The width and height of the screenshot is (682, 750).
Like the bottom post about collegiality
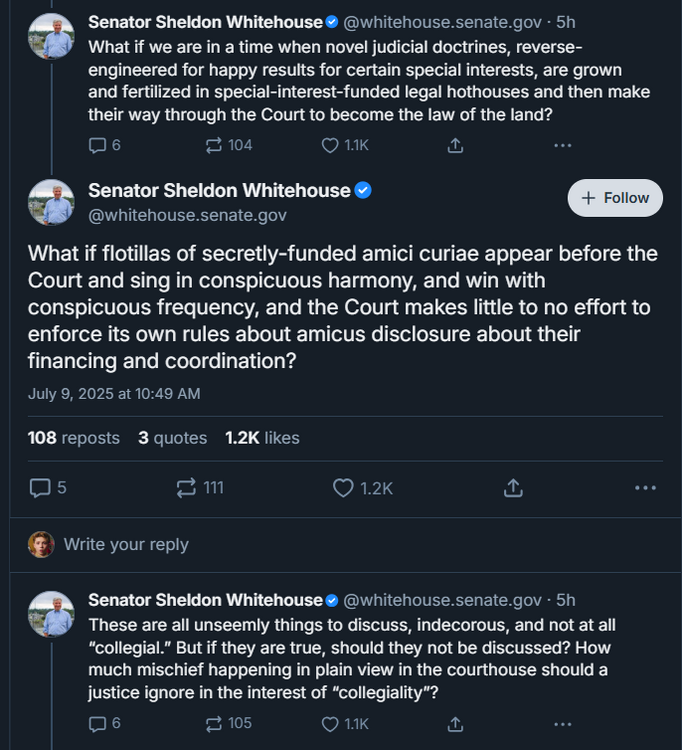[330, 723]
